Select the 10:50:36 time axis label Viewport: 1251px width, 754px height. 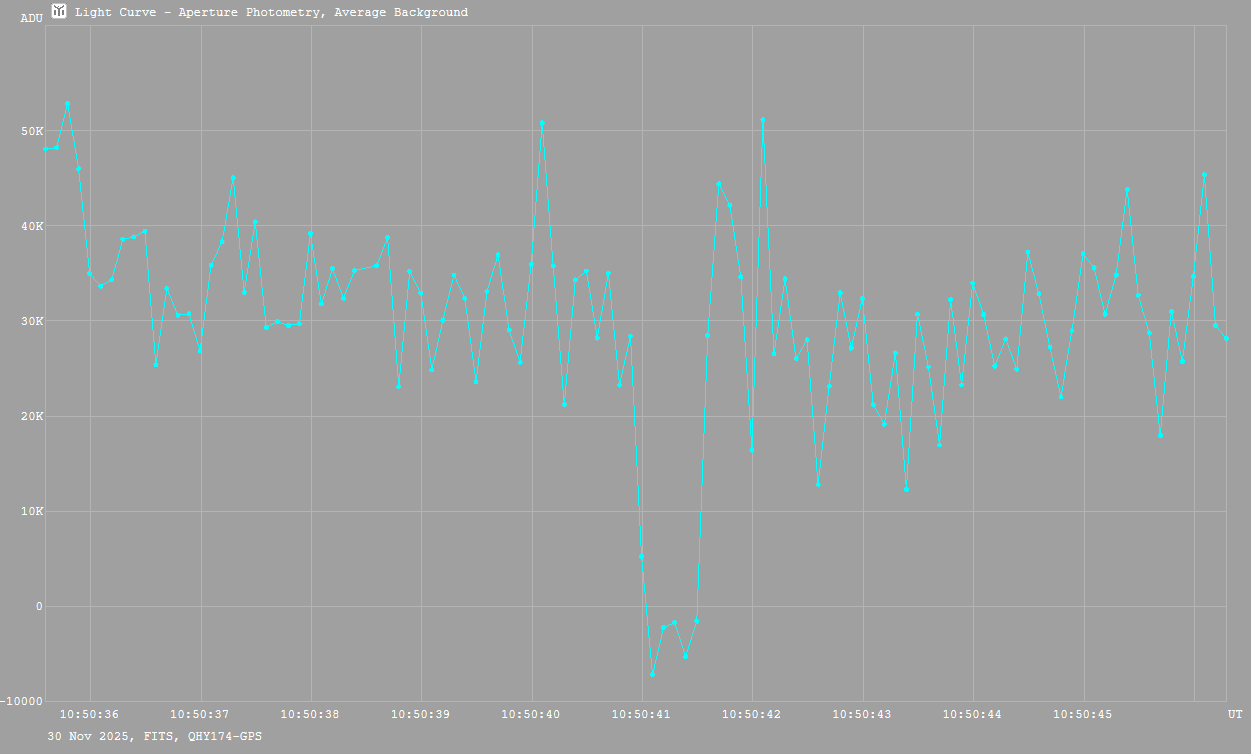point(89,714)
